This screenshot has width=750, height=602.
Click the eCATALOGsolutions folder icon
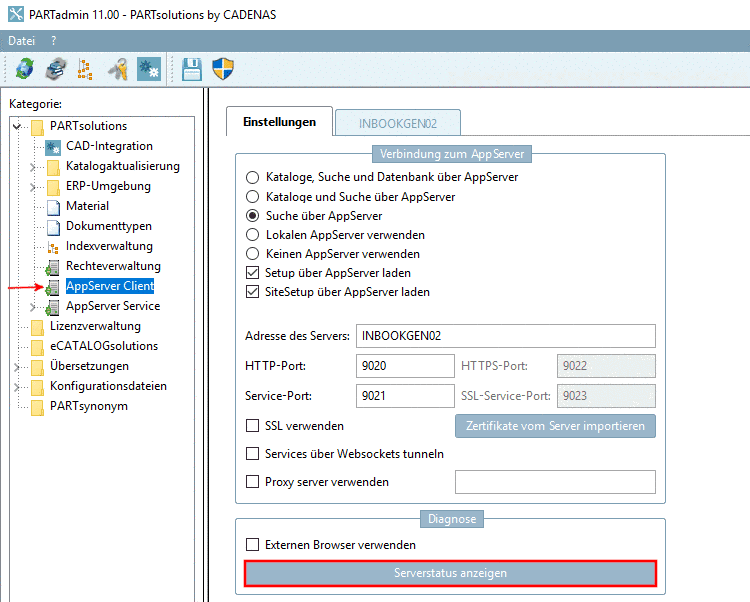37,347
